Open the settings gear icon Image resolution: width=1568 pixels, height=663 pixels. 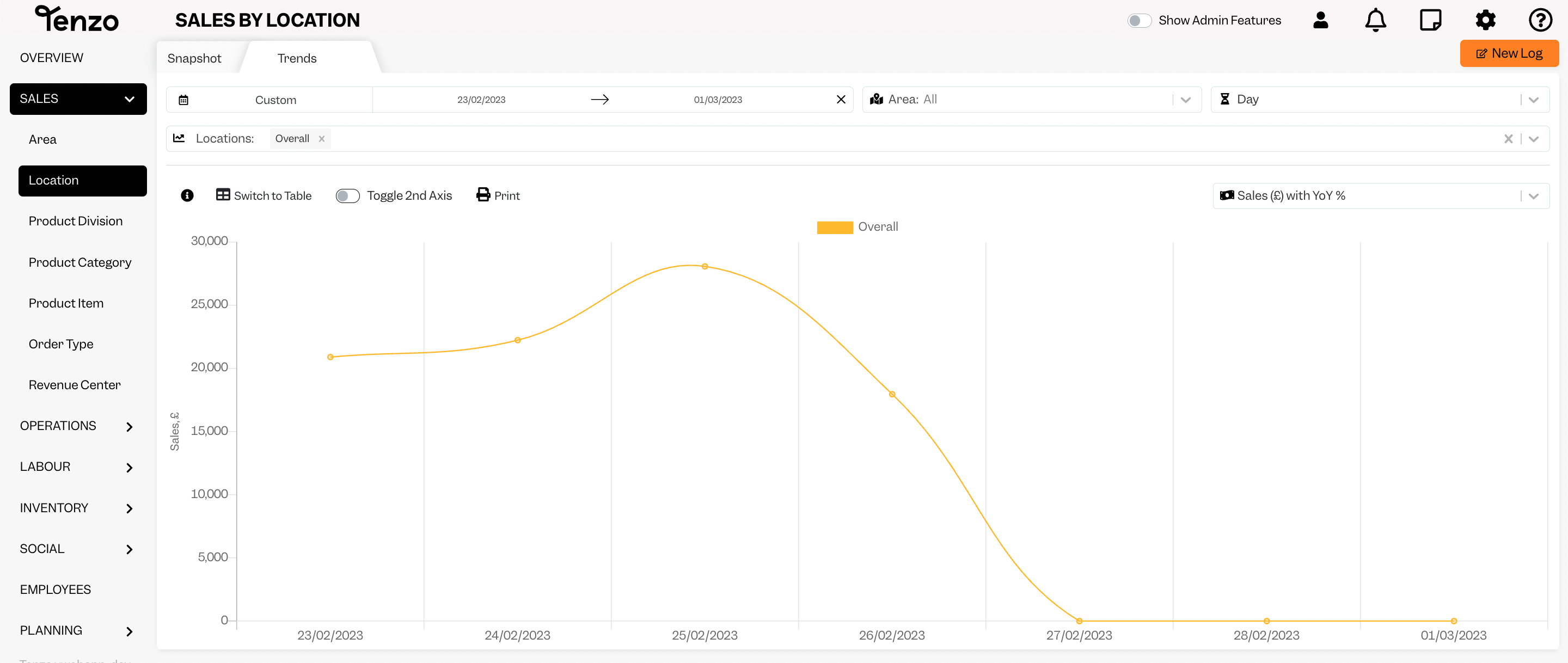1485,20
